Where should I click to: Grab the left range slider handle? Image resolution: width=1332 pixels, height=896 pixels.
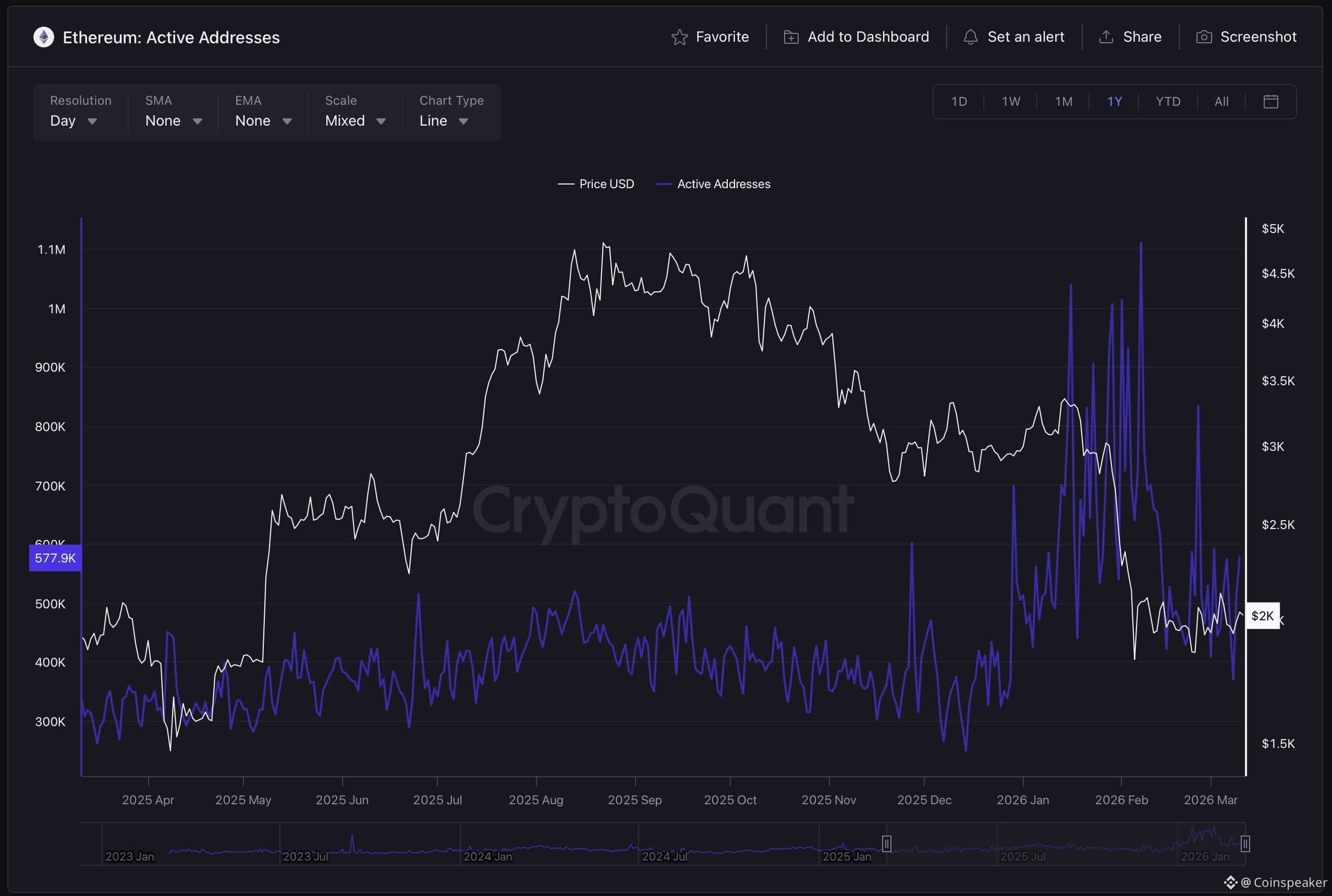pyautogui.click(x=886, y=843)
